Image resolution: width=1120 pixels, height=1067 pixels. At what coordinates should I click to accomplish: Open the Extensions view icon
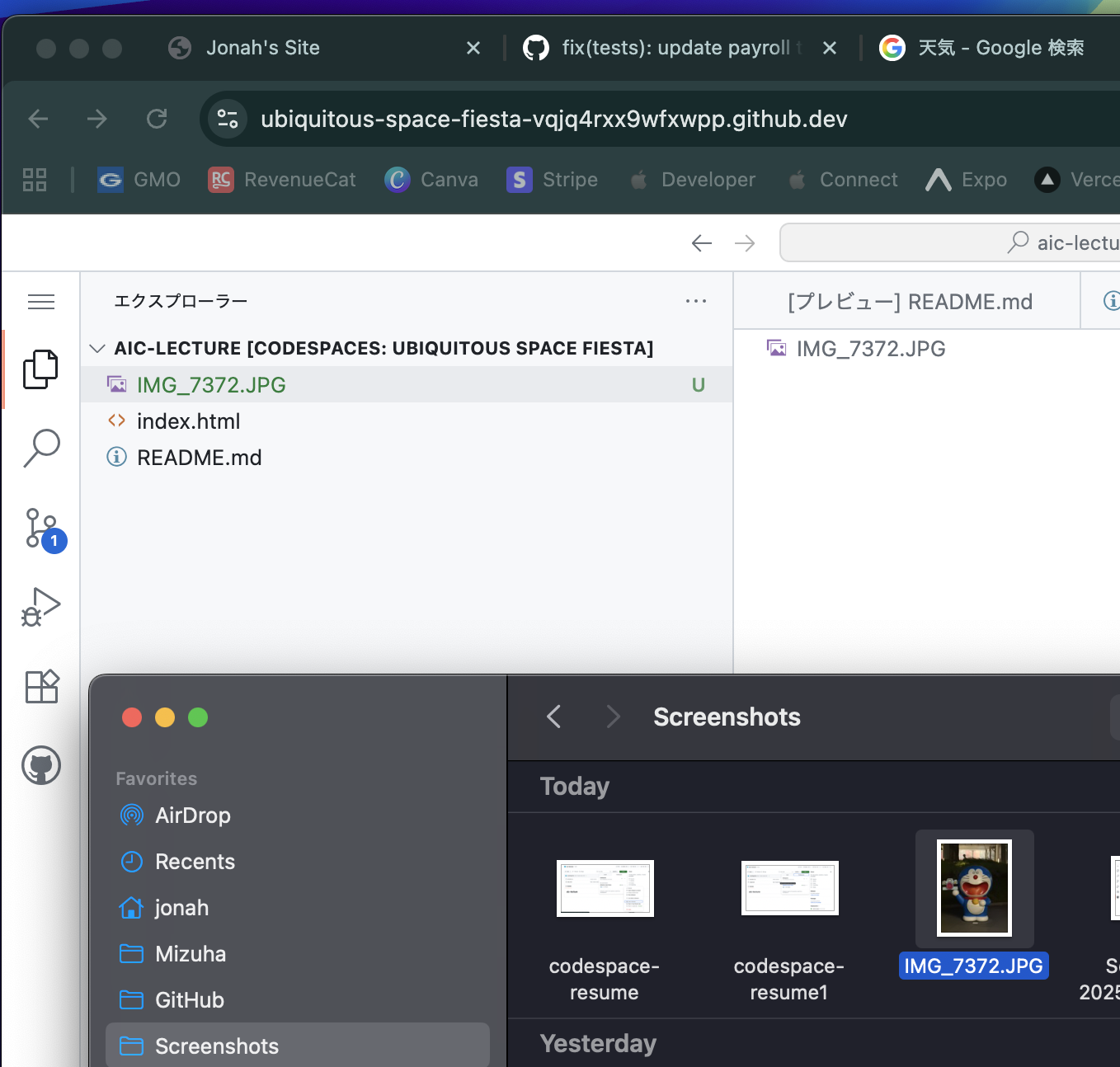click(40, 686)
